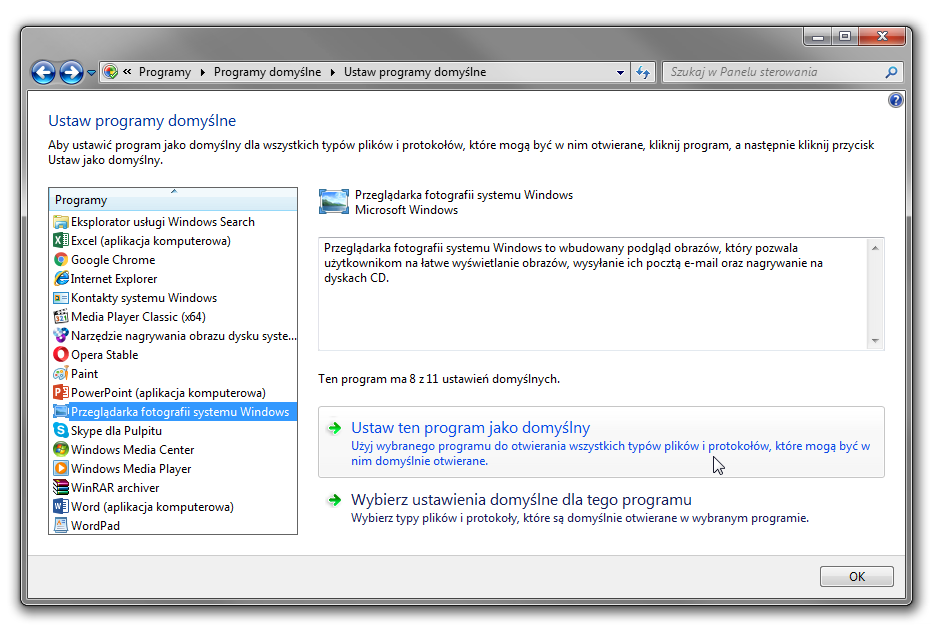Maximize the Control Panel window
The height and width of the screenshot is (631, 943).
(845, 37)
